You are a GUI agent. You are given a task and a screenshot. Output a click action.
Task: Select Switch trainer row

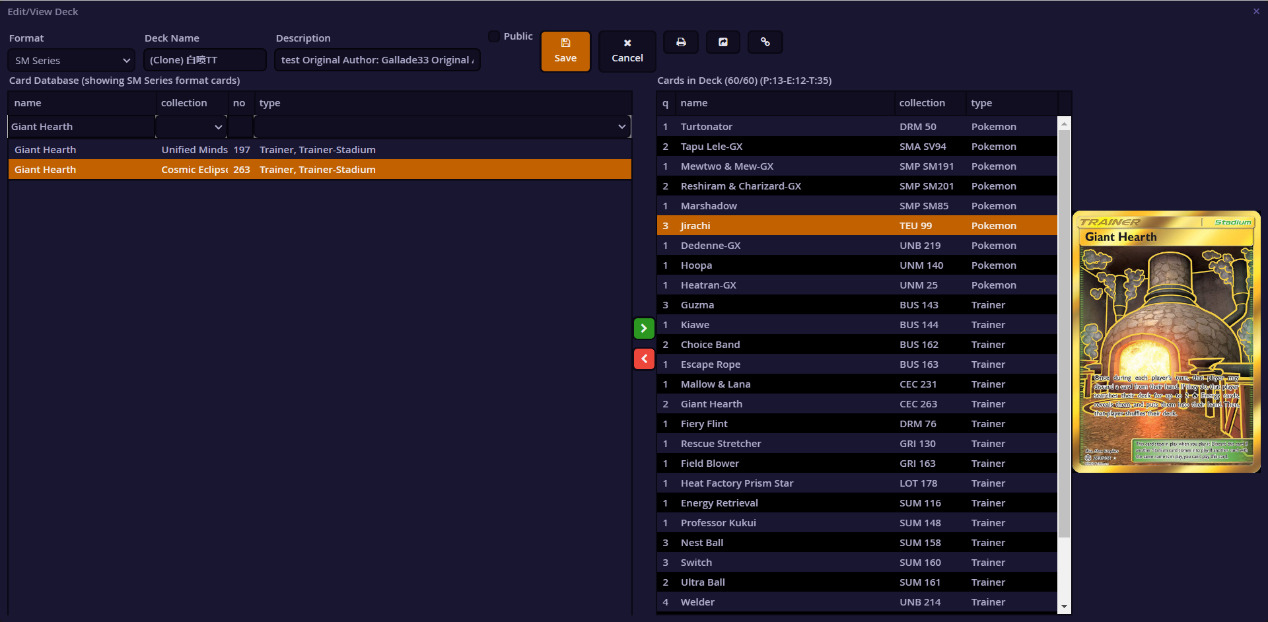tap(857, 562)
